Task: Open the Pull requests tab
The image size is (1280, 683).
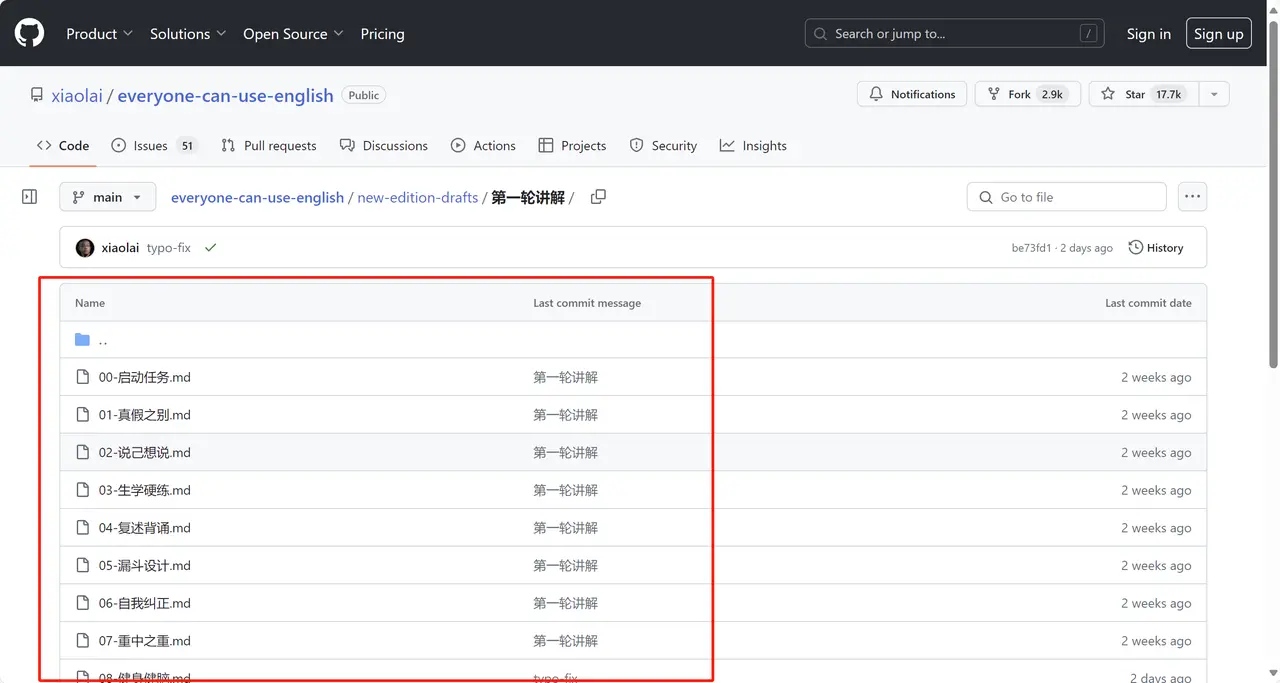Action: coord(269,145)
